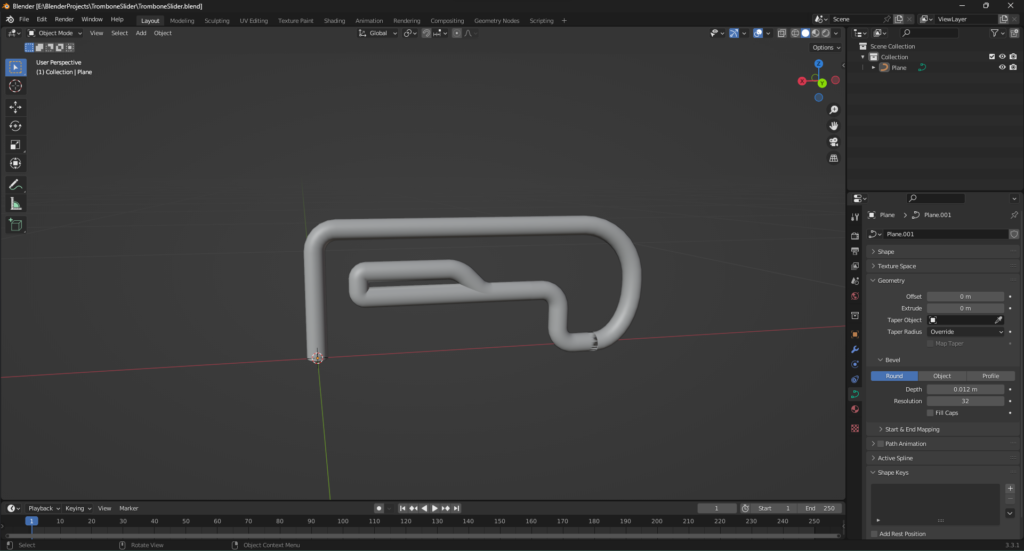This screenshot has width=1024, height=551.
Task: Open the Modifiers wrench properties tab
Action: [855, 350]
